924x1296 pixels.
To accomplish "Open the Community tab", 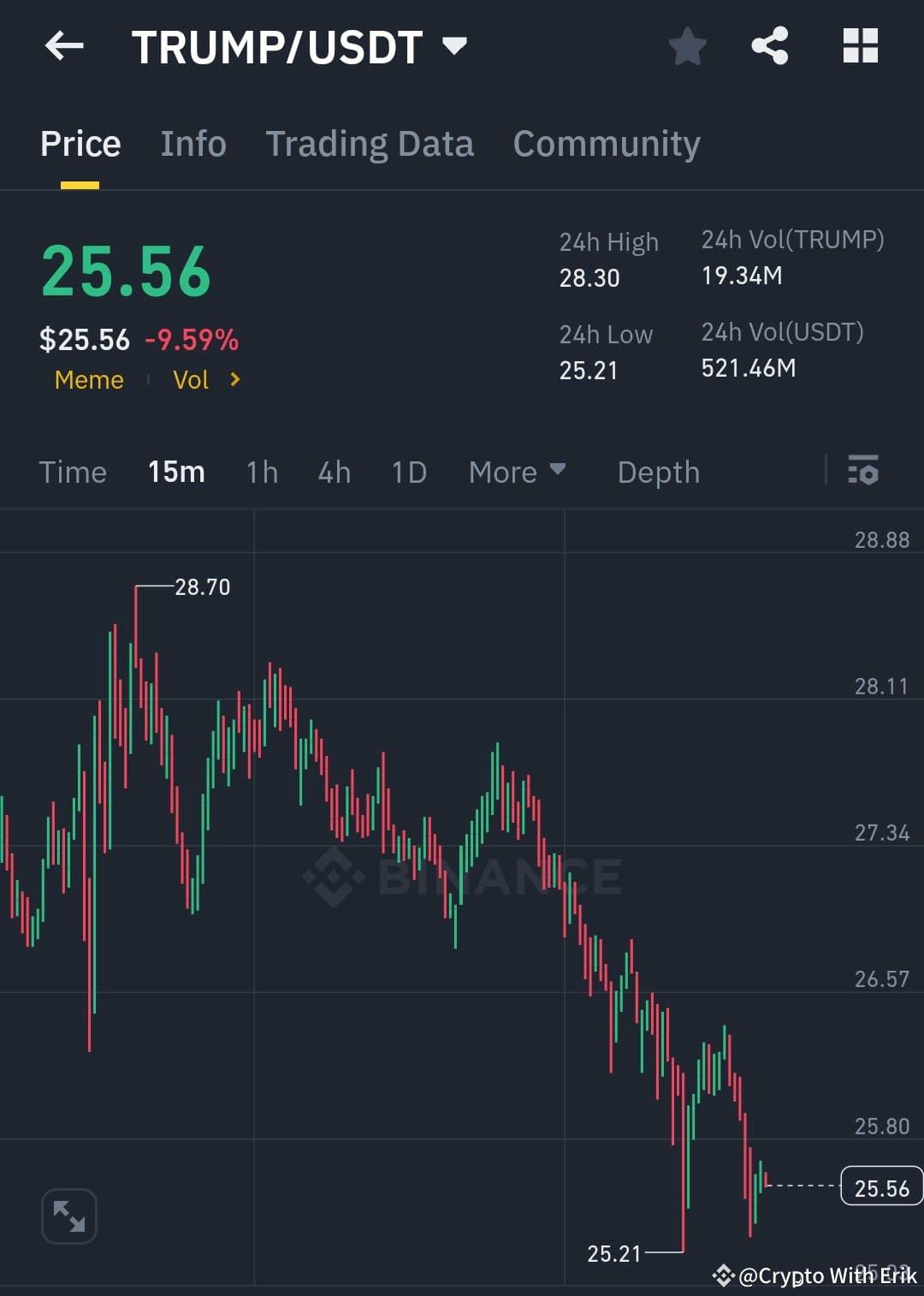I will (606, 143).
